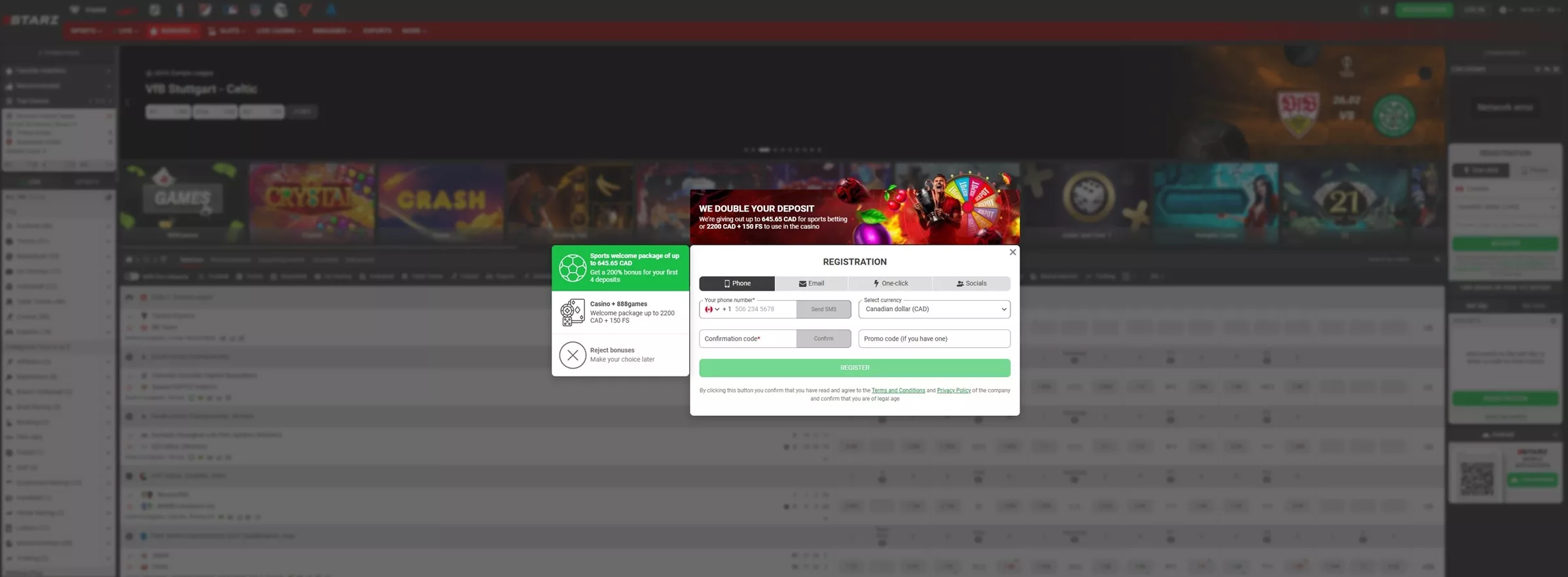This screenshot has width=1568, height=577.
Task: Click the Reject bonuses circled X icon
Action: [572, 355]
